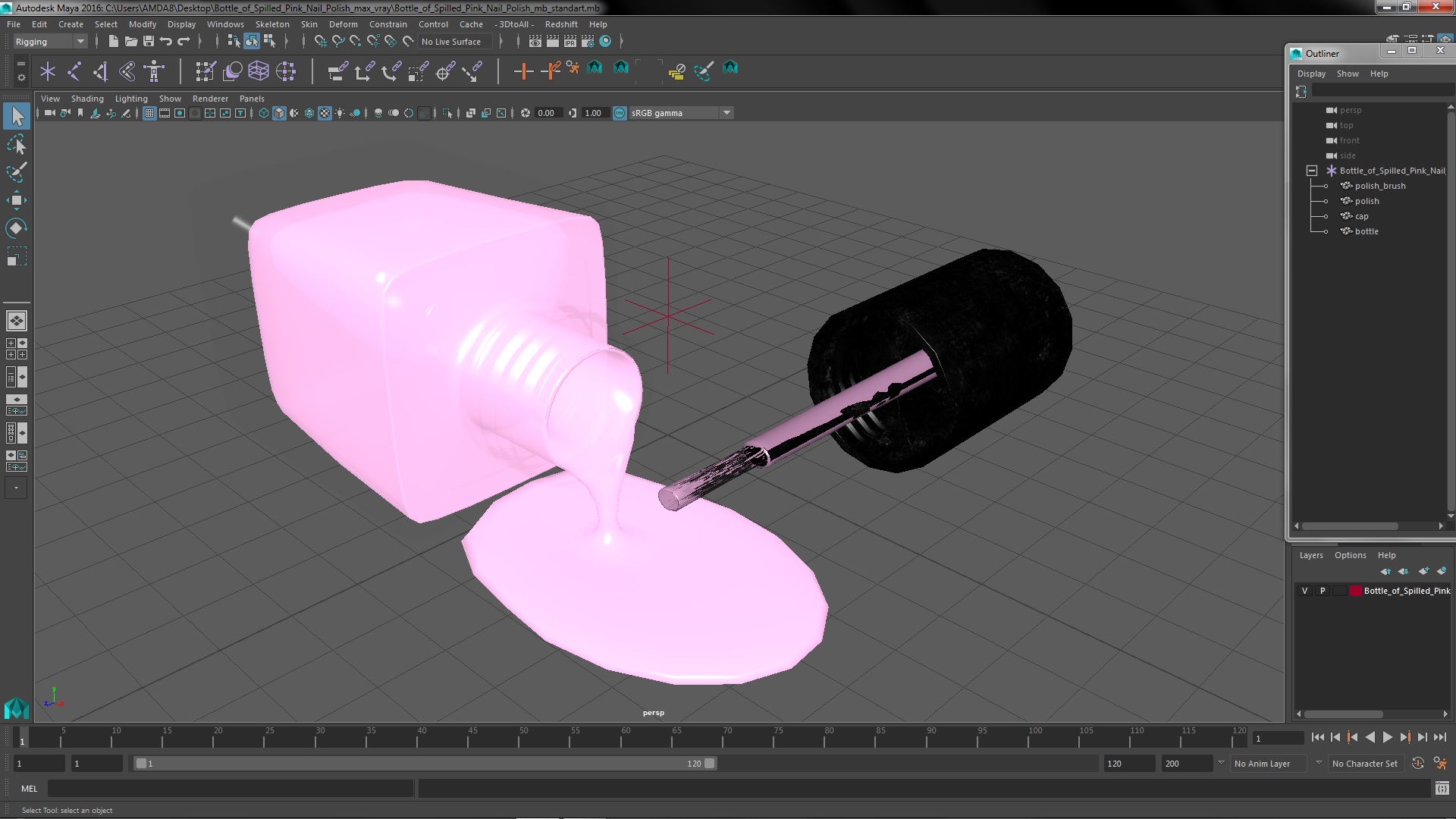Open sRGB gamma color space dropdown
The height and width of the screenshot is (819, 1456).
tap(726, 113)
